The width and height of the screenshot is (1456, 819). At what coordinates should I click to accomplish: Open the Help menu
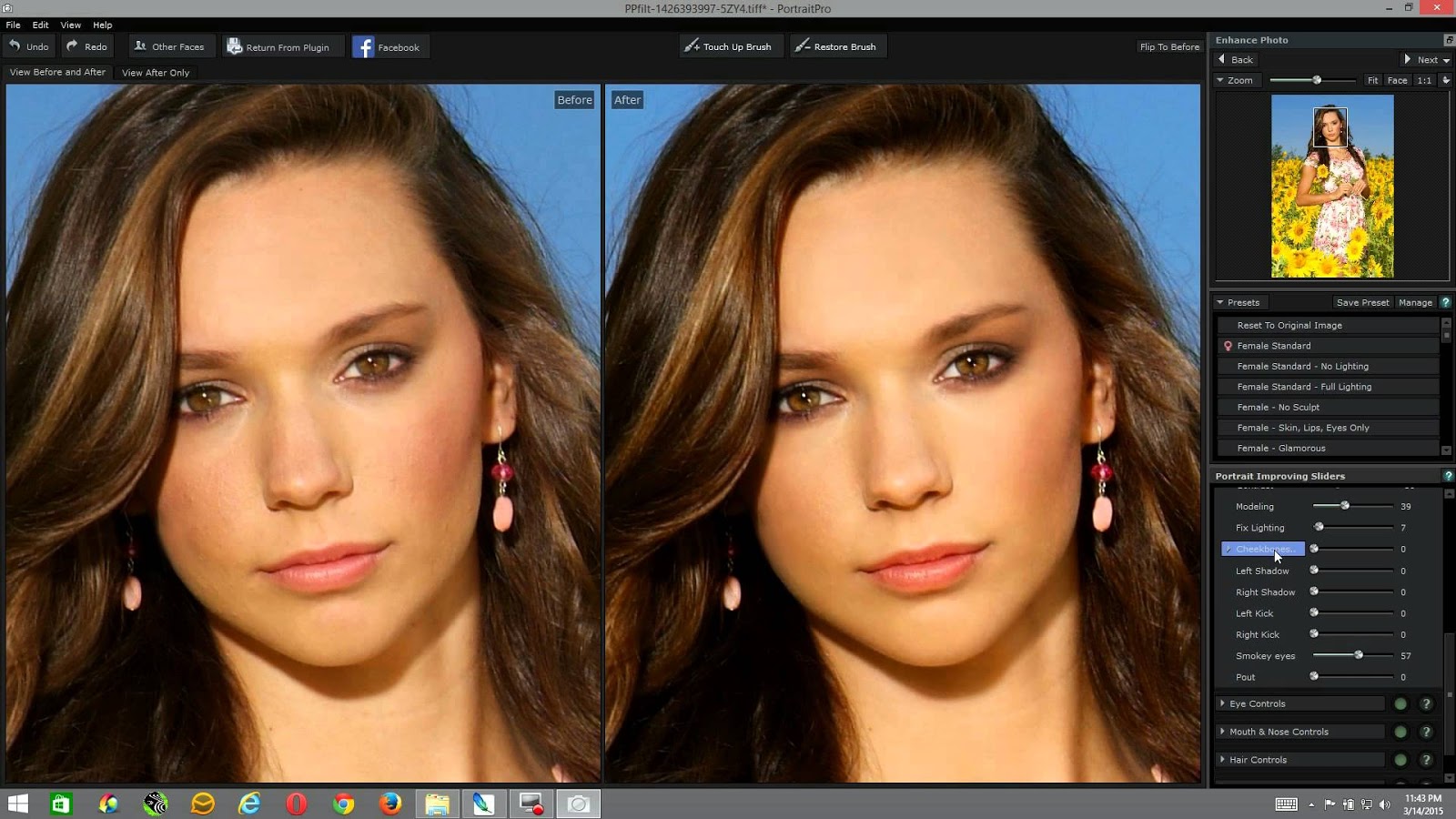[x=103, y=25]
